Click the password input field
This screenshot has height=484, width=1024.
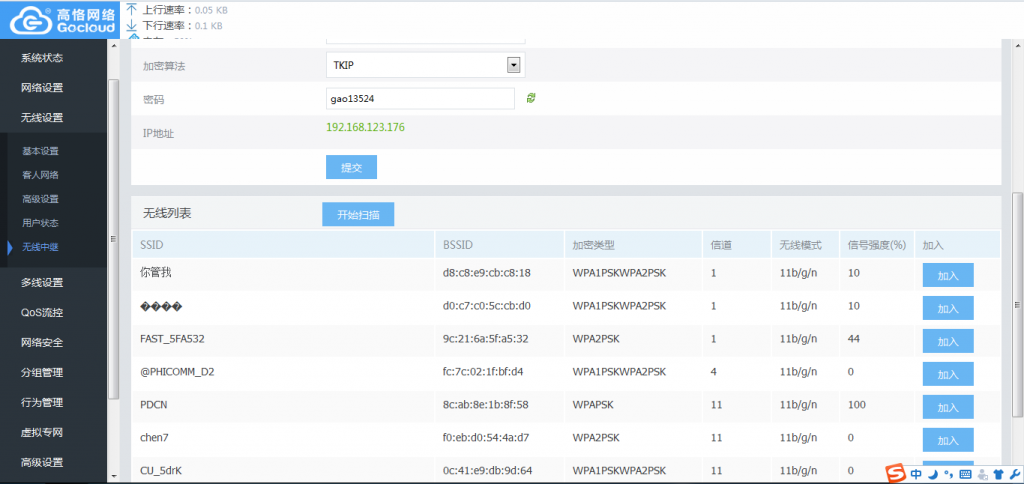pos(420,98)
